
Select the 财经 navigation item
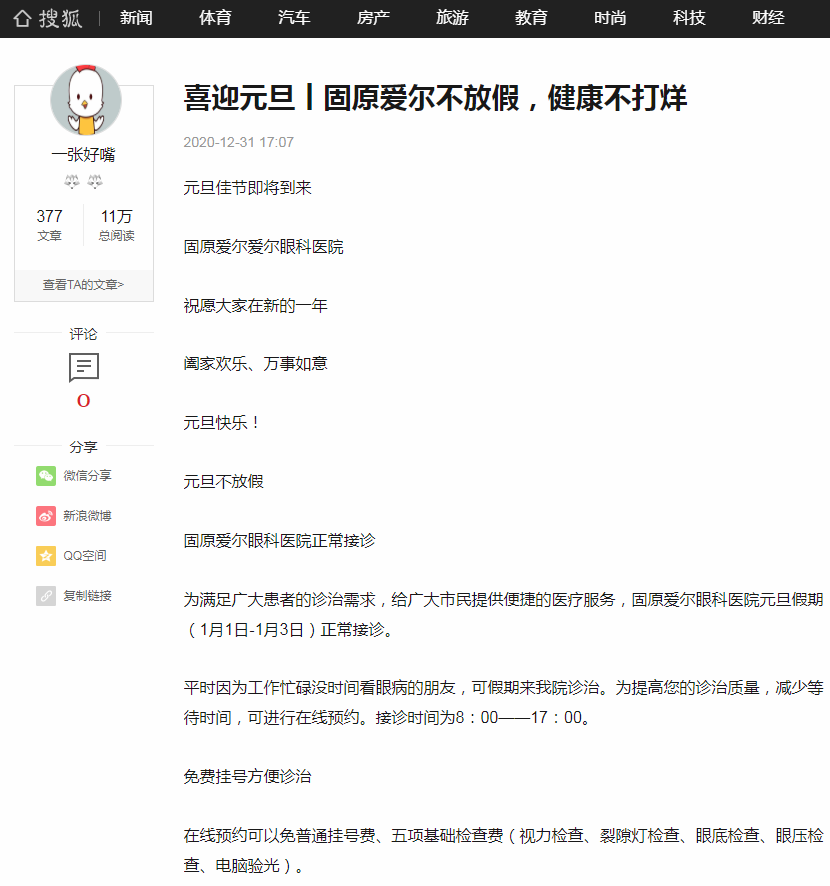point(768,18)
